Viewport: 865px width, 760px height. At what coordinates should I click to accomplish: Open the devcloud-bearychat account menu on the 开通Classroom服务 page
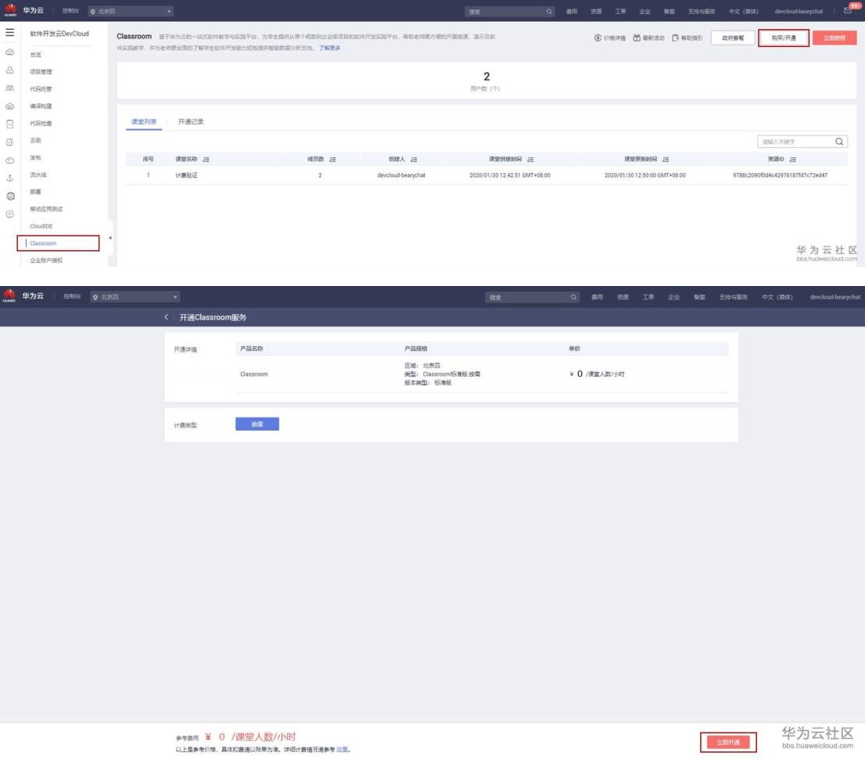(x=835, y=297)
